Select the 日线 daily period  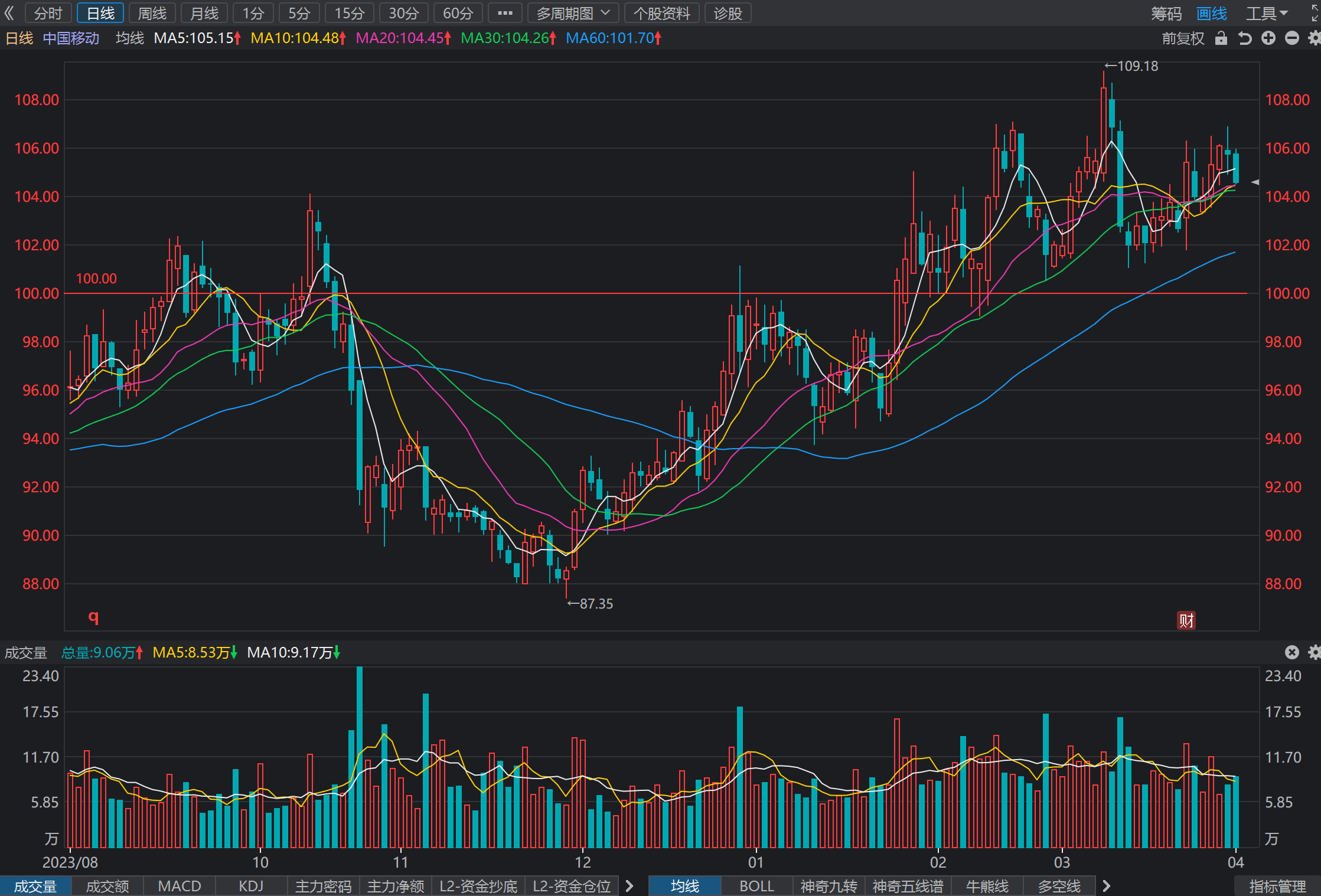tap(100, 13)
